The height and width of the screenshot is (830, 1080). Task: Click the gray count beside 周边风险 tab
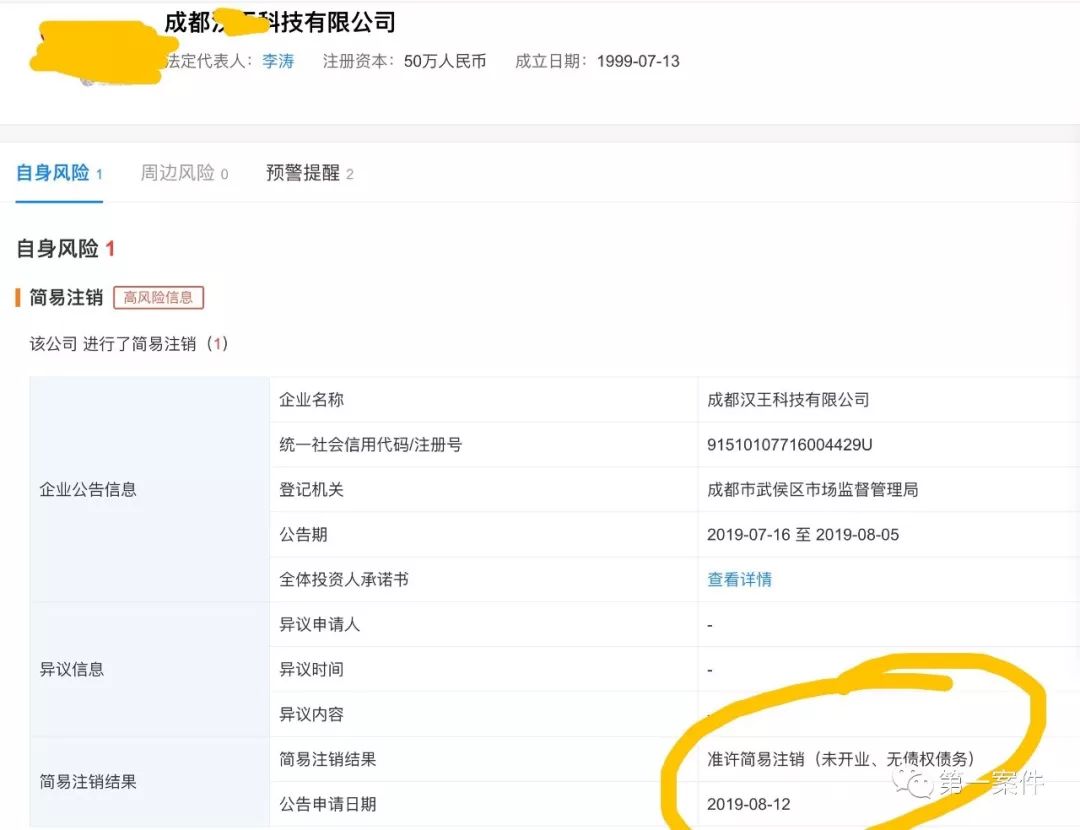pos(226,173)
